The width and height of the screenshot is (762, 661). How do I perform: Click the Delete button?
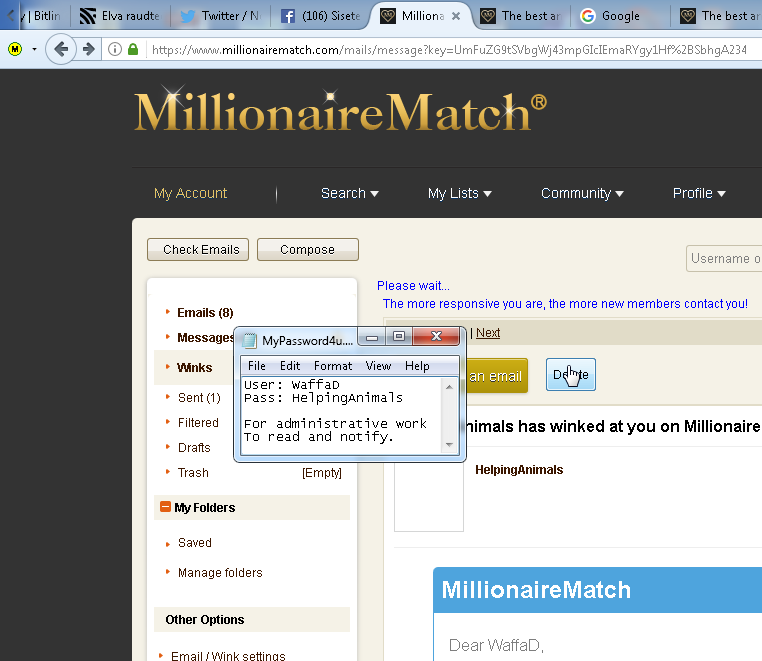tap(571, 374)
